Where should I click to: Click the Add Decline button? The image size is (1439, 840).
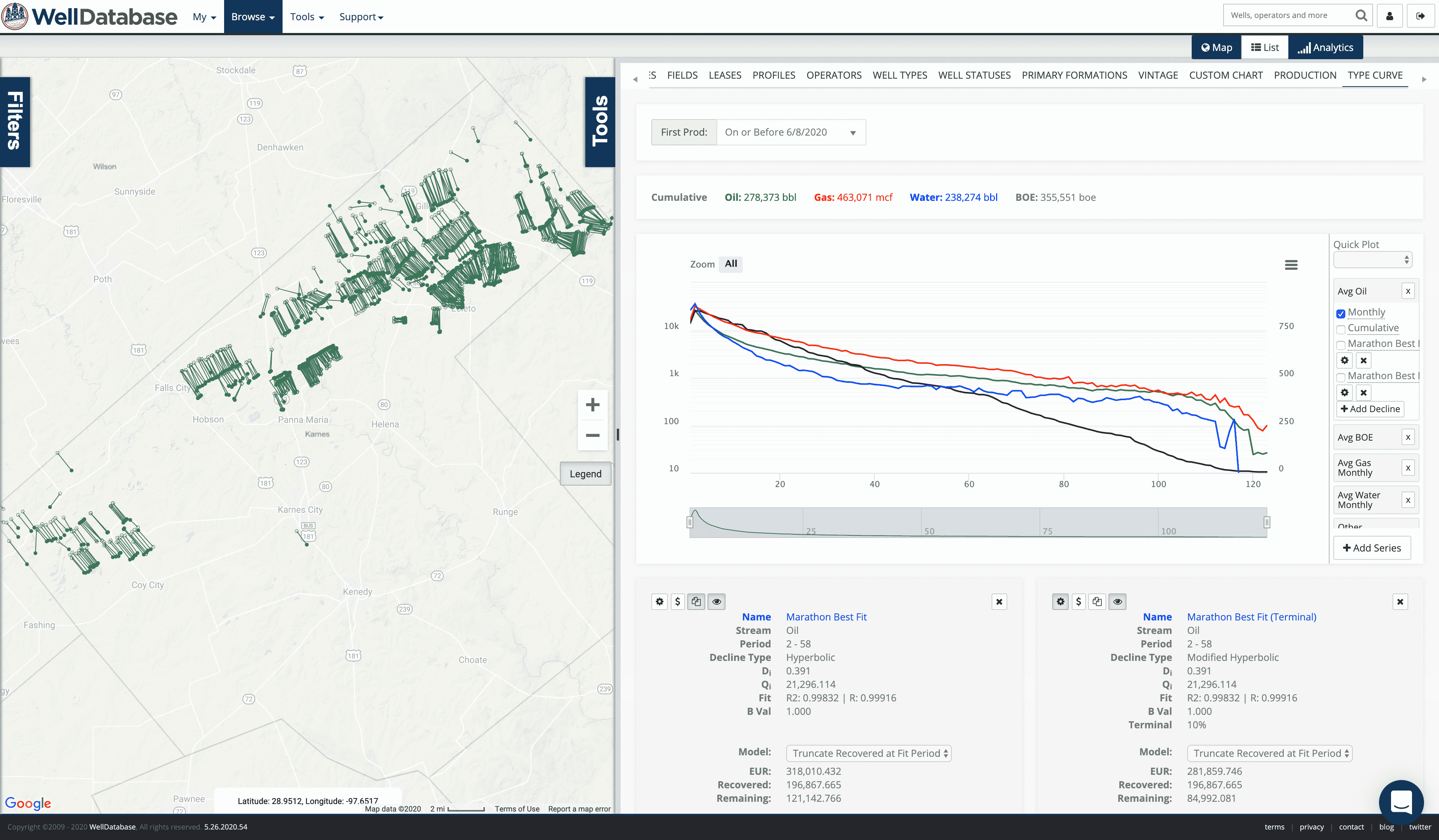1370,409
